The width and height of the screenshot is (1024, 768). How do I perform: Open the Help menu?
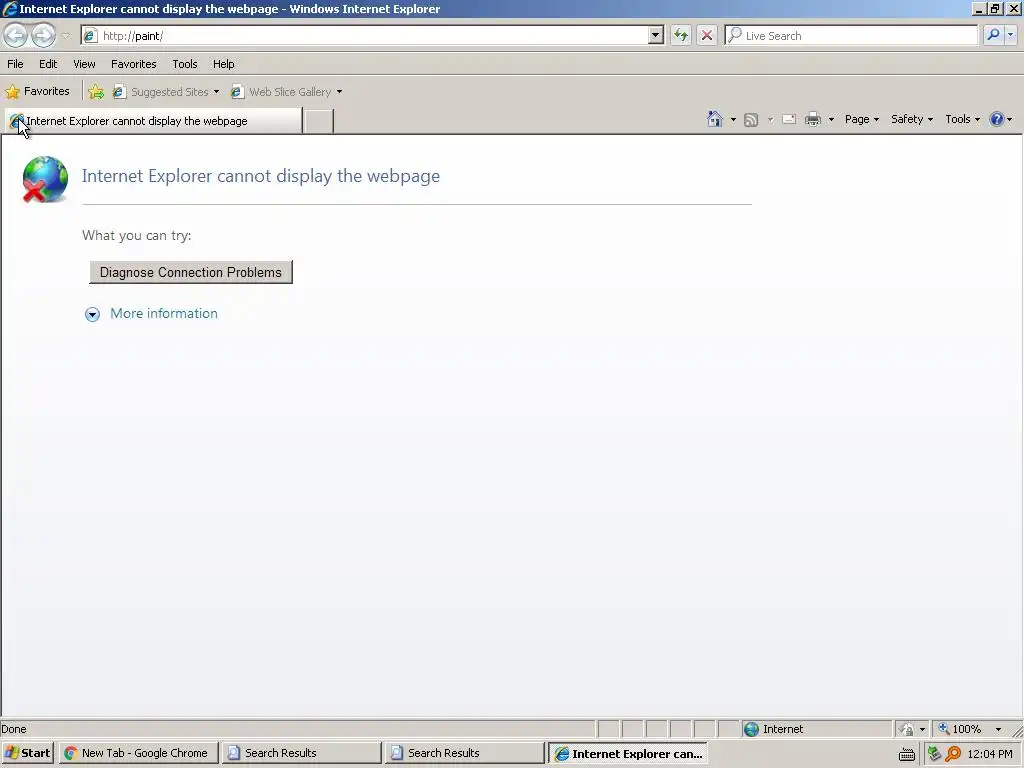click(223, 64)
